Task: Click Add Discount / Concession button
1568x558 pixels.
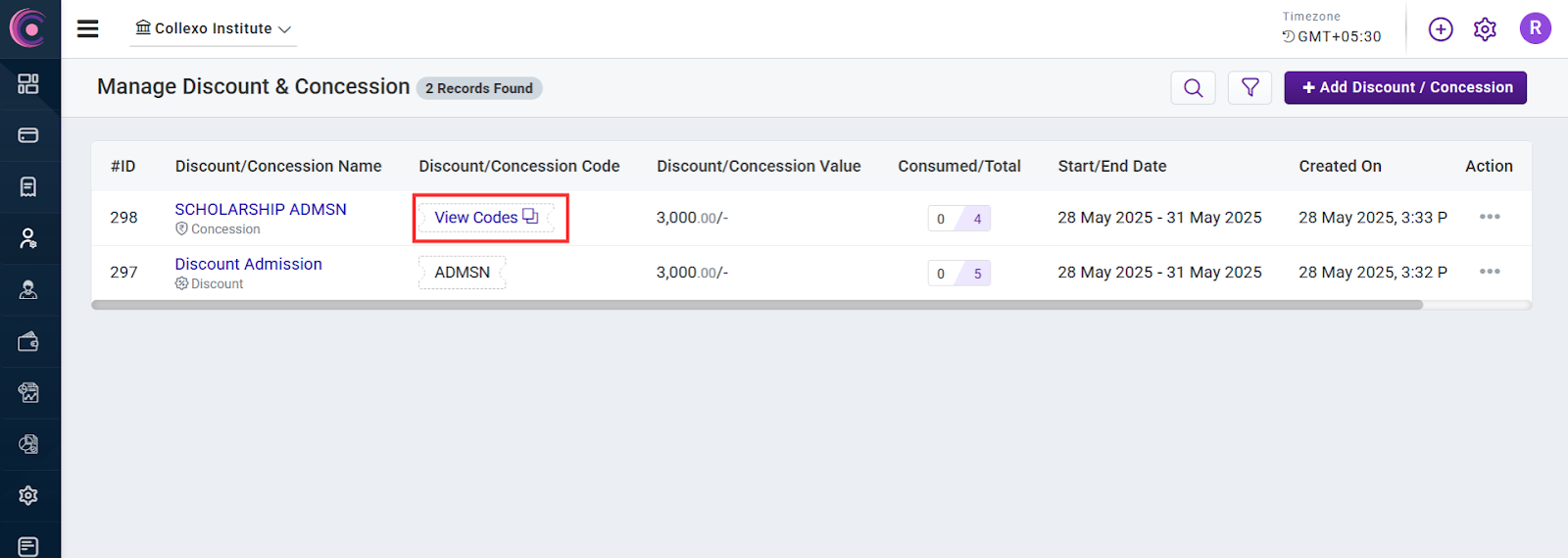Action: tap(1405, 87)
